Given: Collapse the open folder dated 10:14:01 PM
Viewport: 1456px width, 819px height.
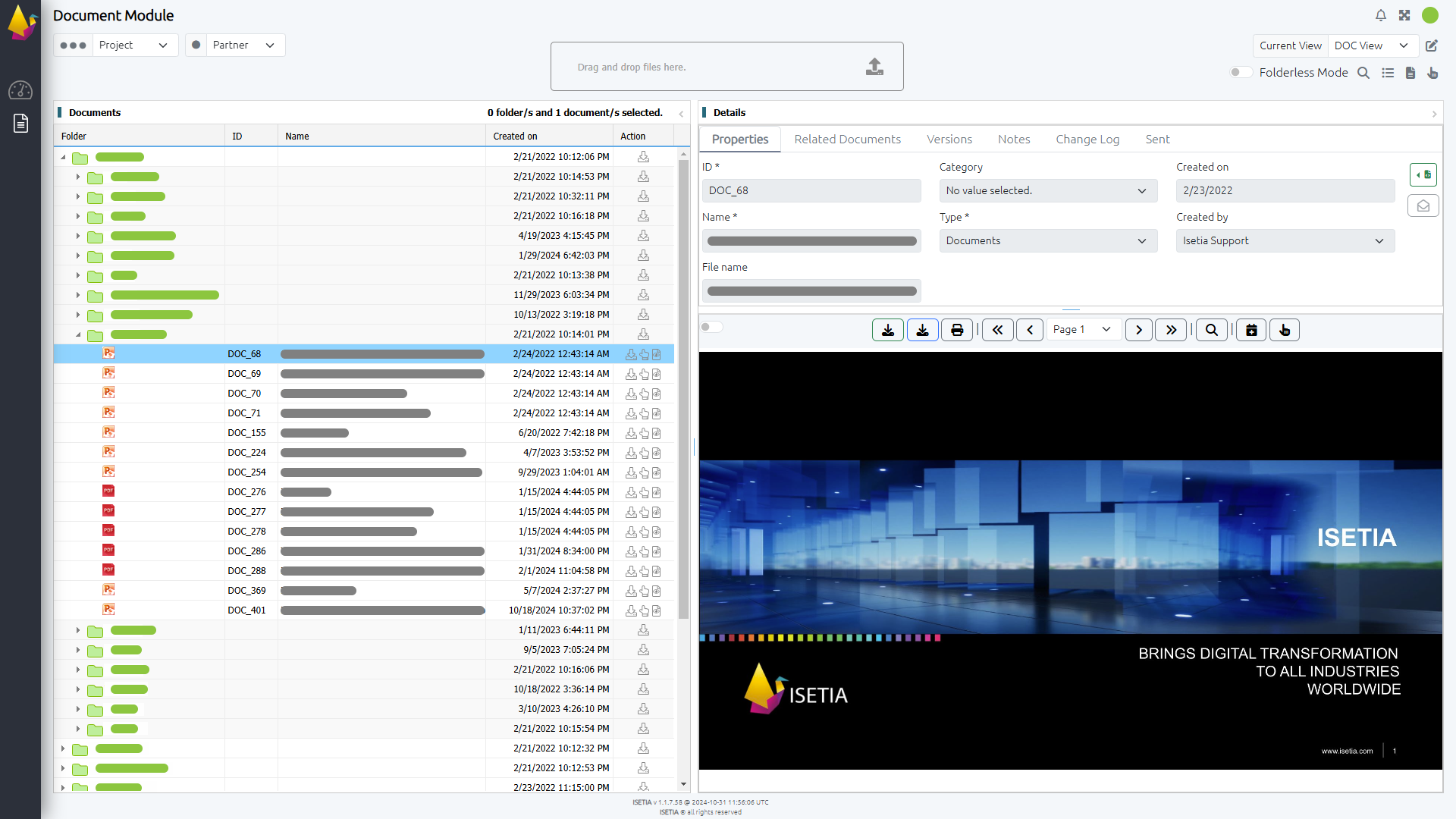Looking at the screenshot, I should 78,334.
